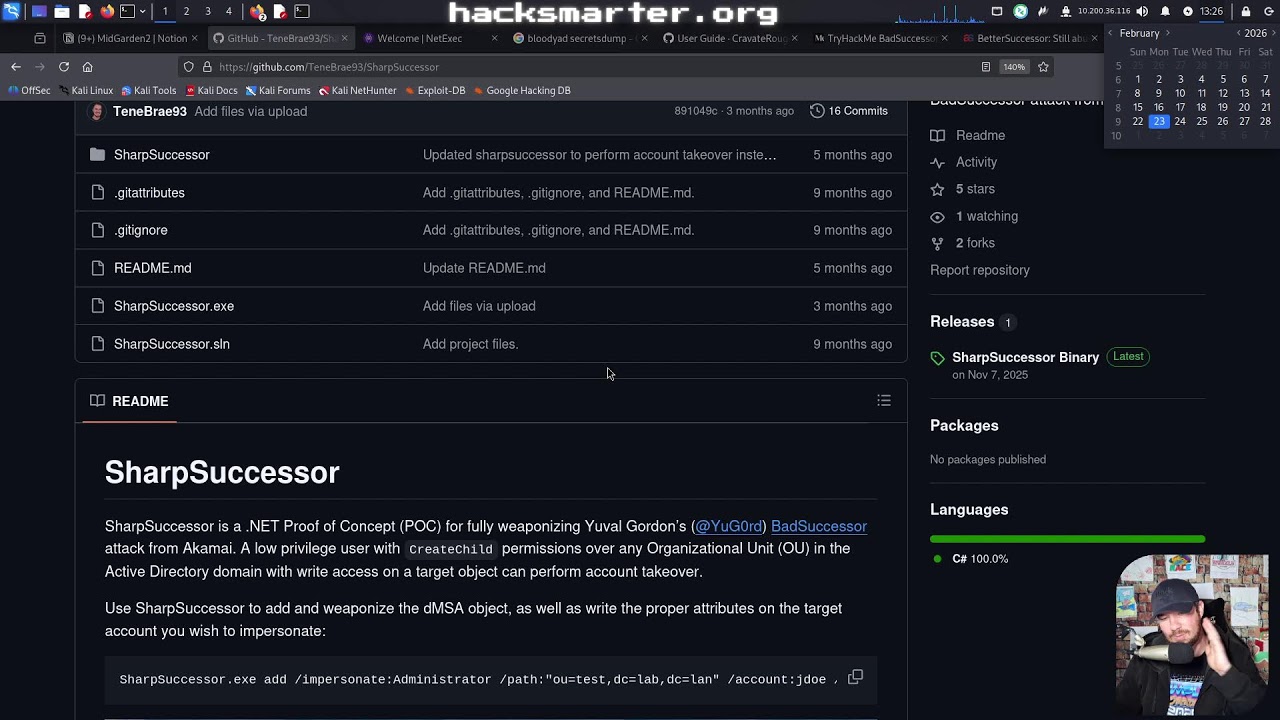Open the Google Hacking DB bookmark

tap(521, 90)
